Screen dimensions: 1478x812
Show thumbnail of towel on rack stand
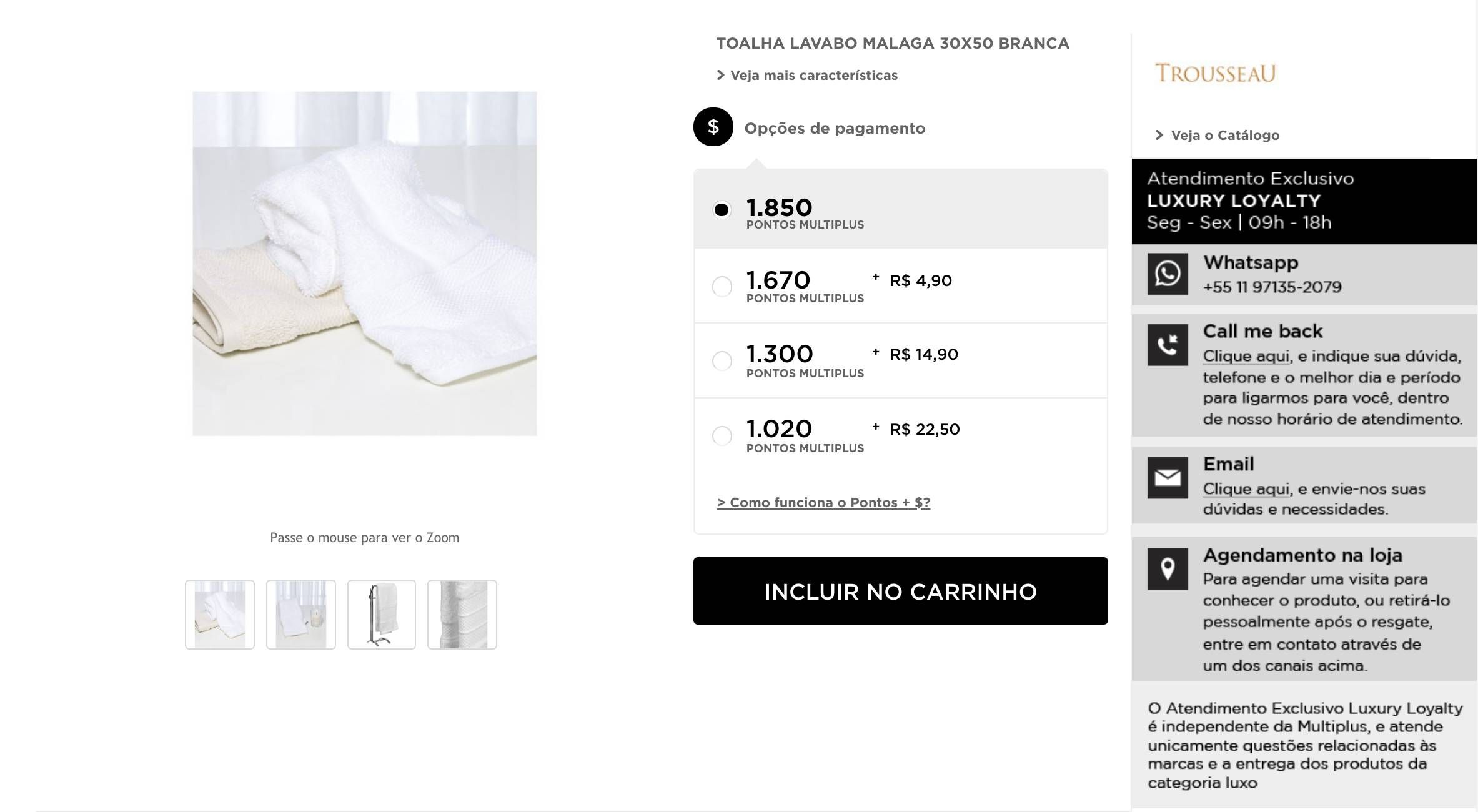click(382, 615)
